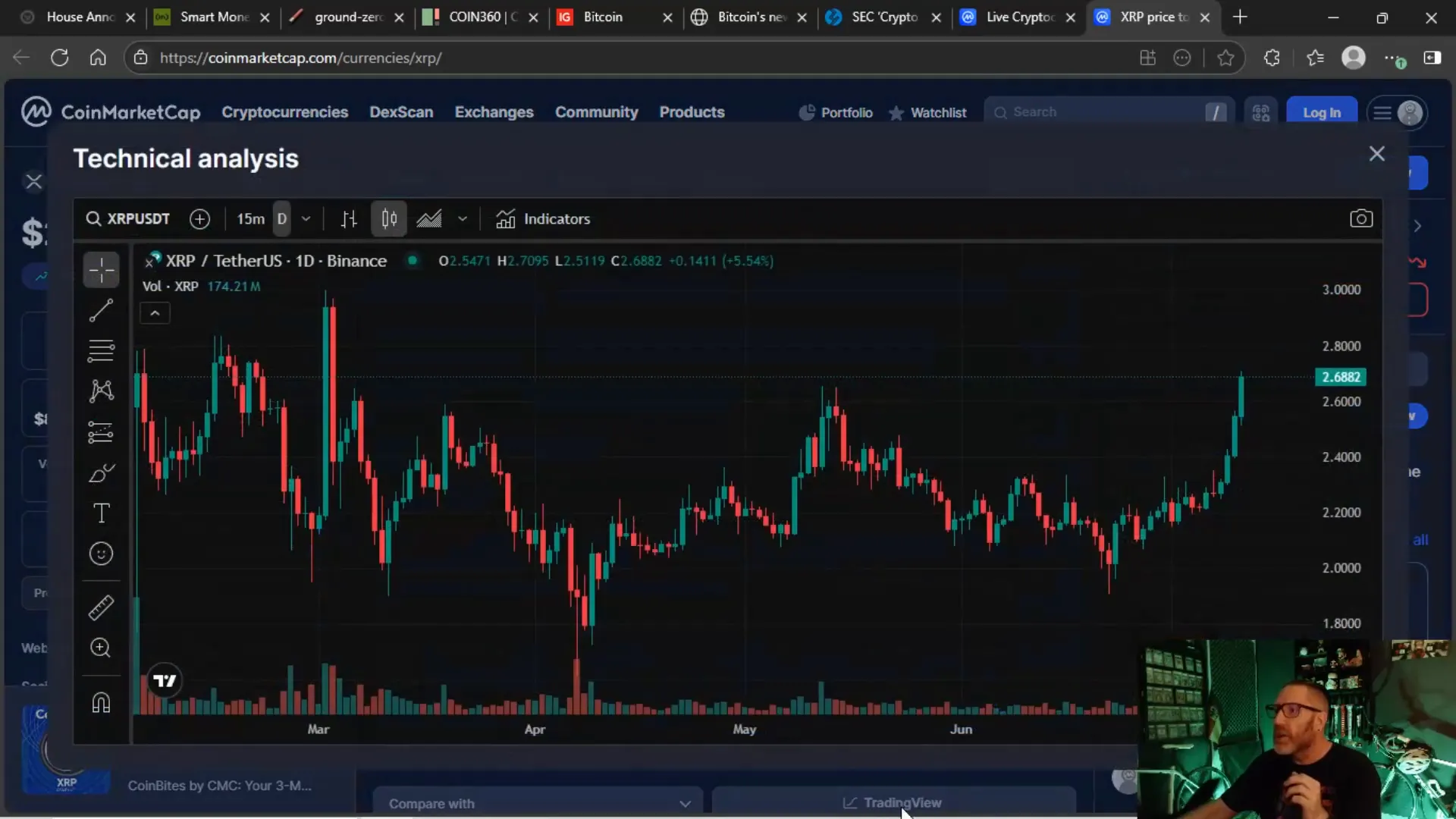The image size is (1456, 819).
Task: Open browser favorites list
Action: tap(1315, 58)
